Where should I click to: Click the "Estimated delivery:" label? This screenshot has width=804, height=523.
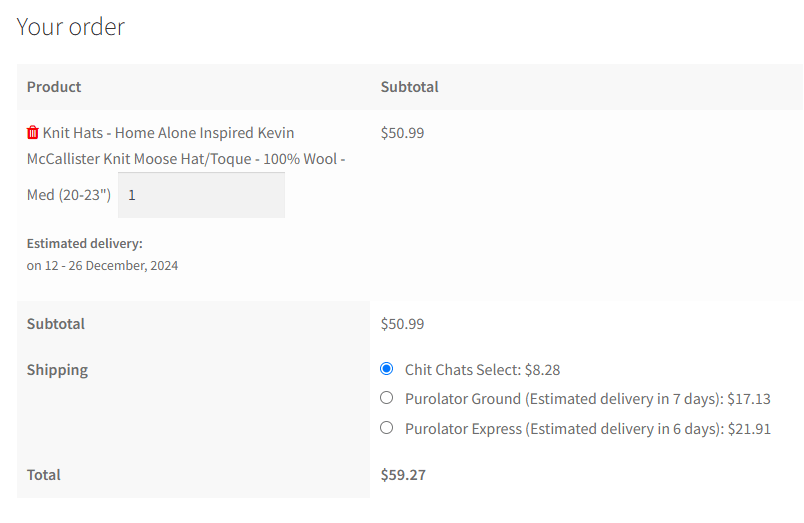tap(85, 243)
